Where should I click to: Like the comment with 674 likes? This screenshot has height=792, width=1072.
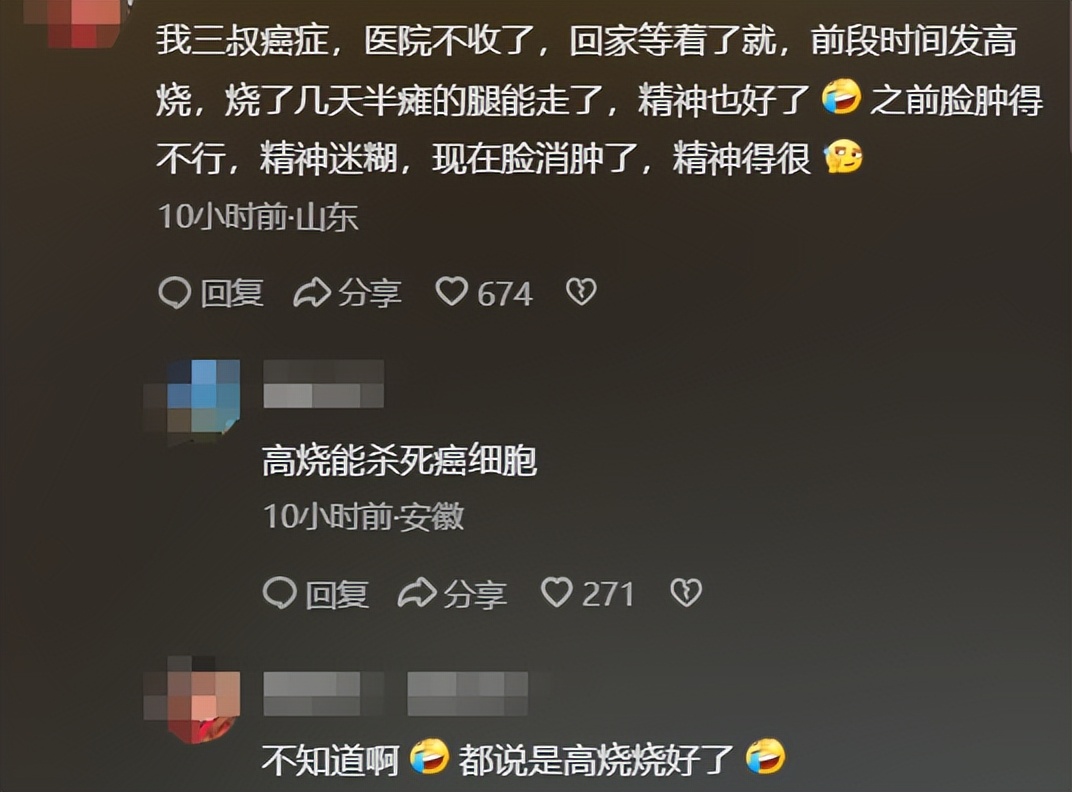pos(451,292)
